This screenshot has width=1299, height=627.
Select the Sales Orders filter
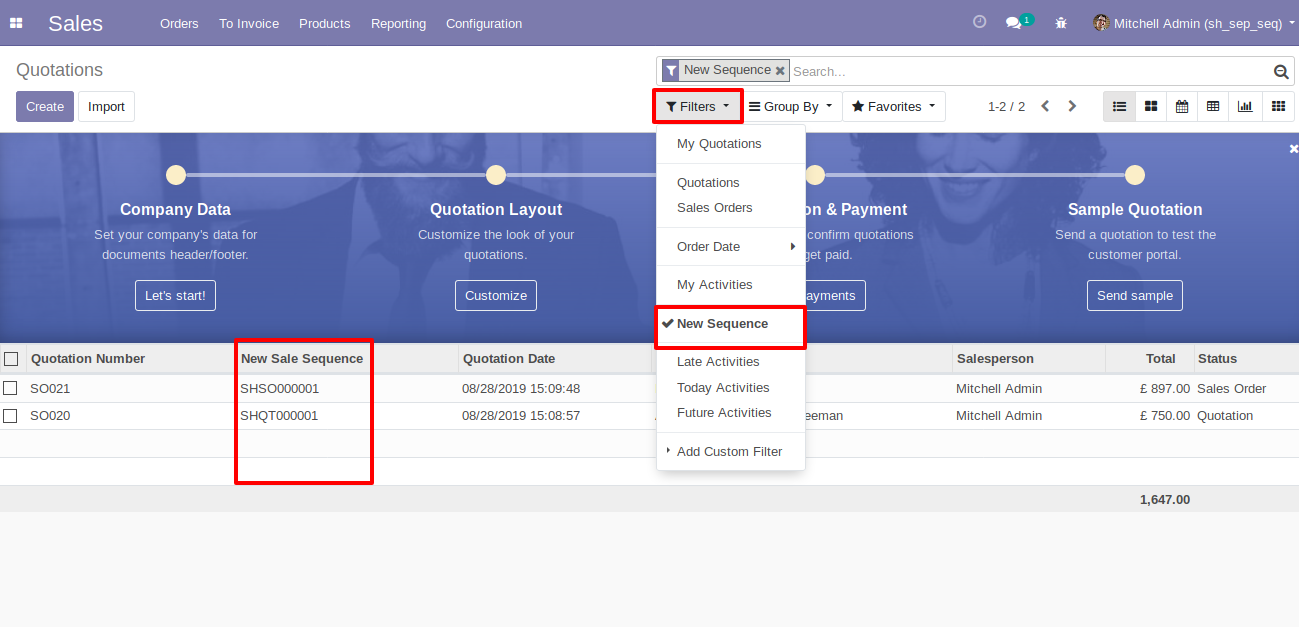[x=731, y=208]
